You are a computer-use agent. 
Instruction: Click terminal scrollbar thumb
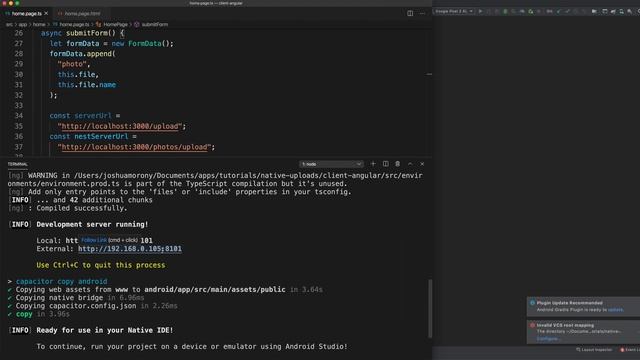tap(430, 308)
